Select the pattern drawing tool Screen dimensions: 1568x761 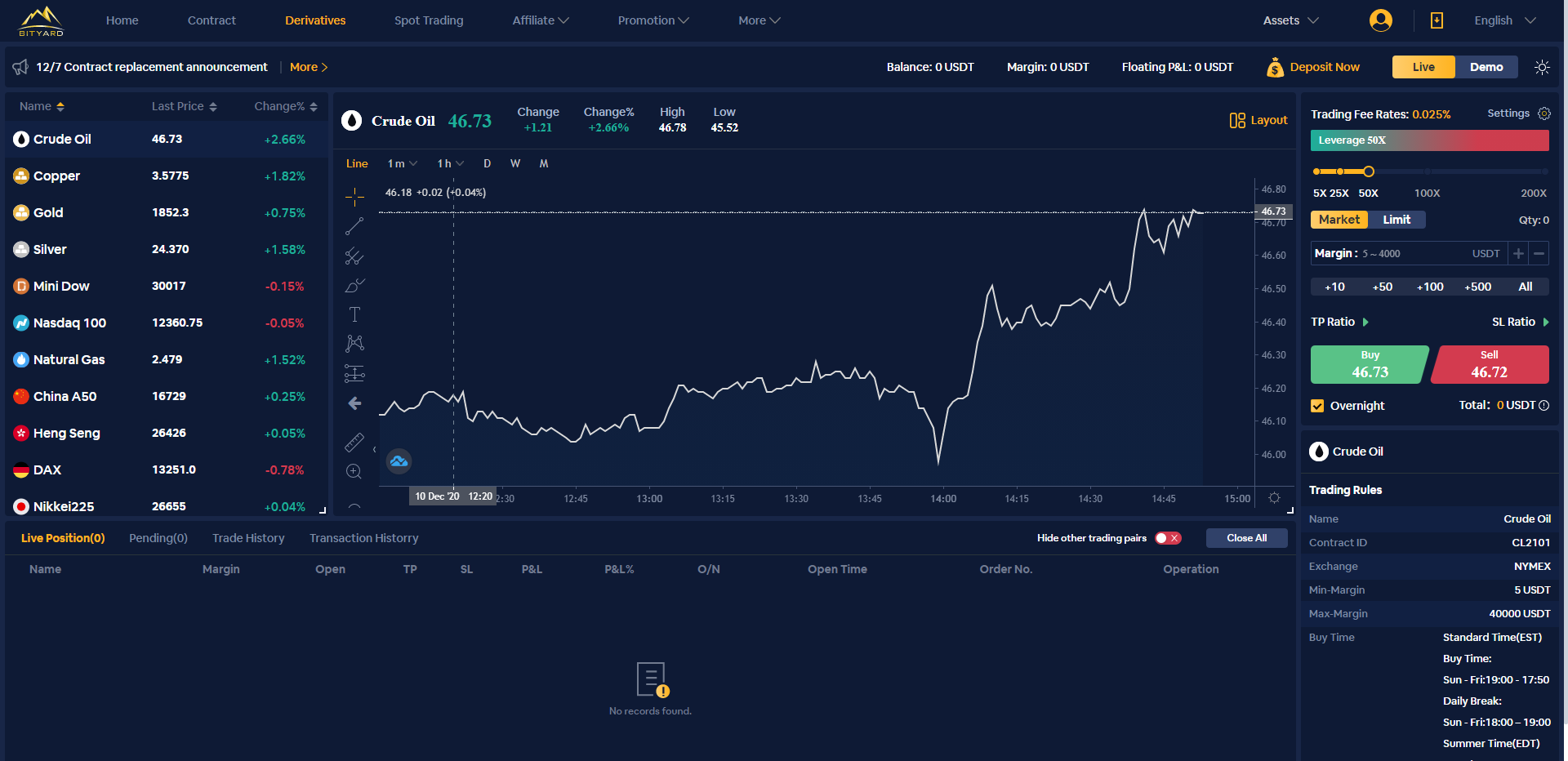point(354,344)
